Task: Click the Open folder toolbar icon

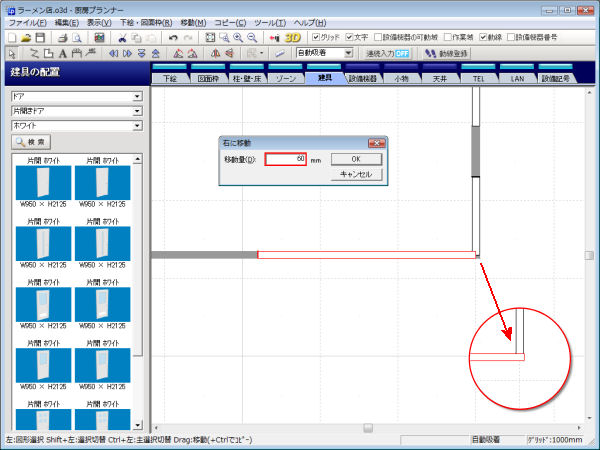Action: click(28, 37)
